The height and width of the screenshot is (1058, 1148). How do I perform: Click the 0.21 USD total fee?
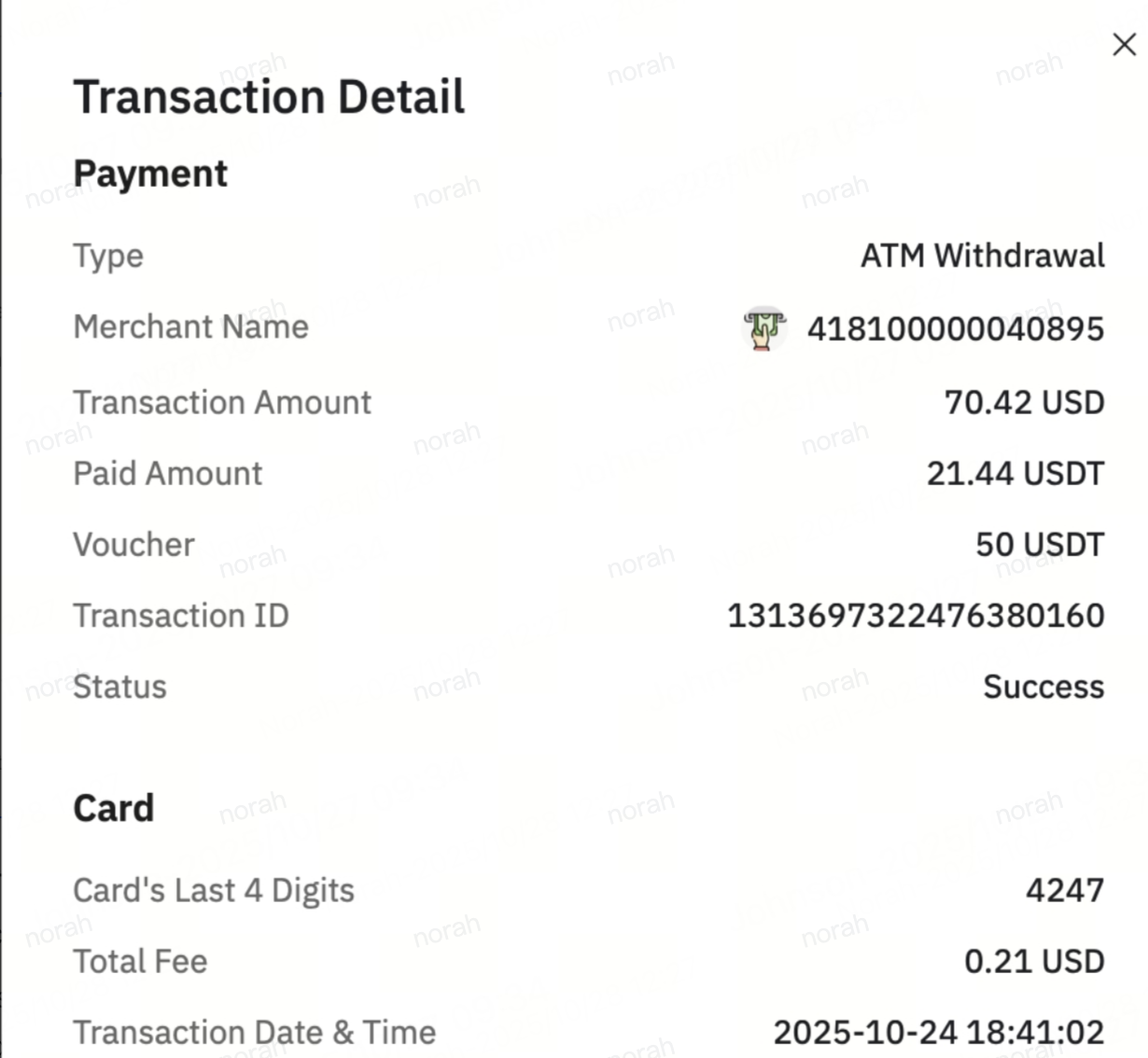1033,961
